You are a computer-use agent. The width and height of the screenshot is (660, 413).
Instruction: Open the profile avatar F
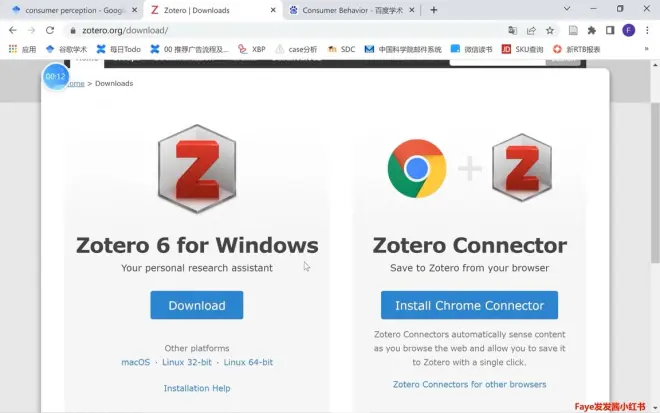click(x=628, y=30)
